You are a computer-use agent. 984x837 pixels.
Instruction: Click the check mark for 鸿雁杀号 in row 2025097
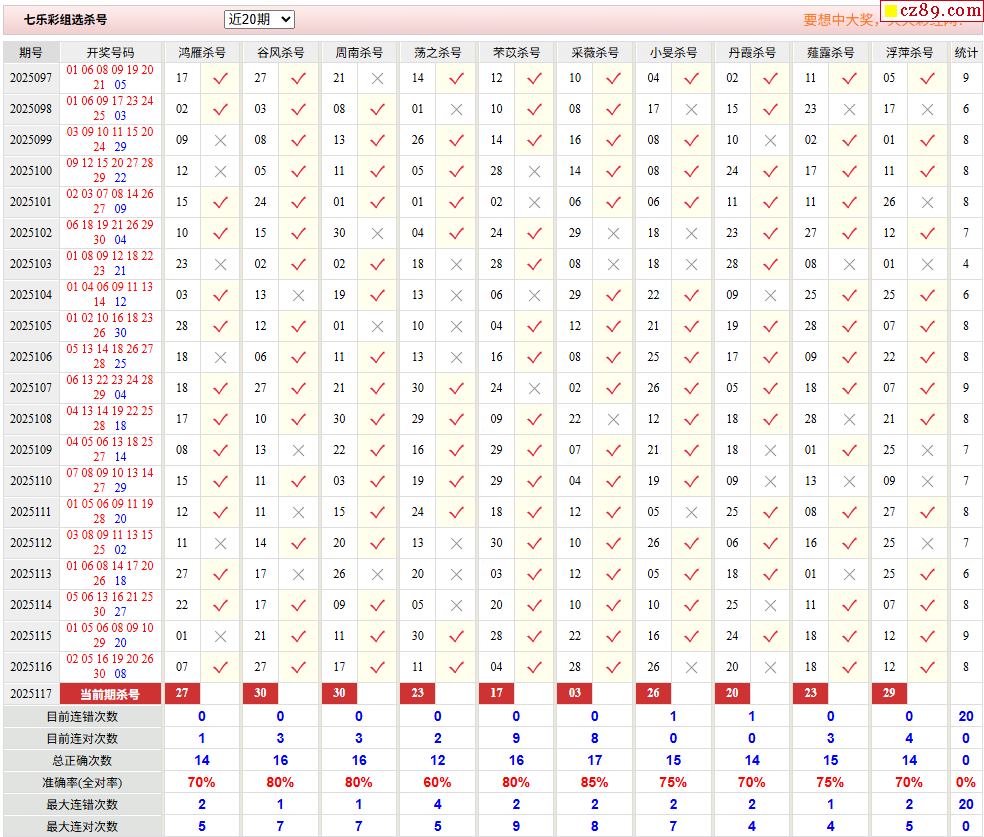[221, 78]
